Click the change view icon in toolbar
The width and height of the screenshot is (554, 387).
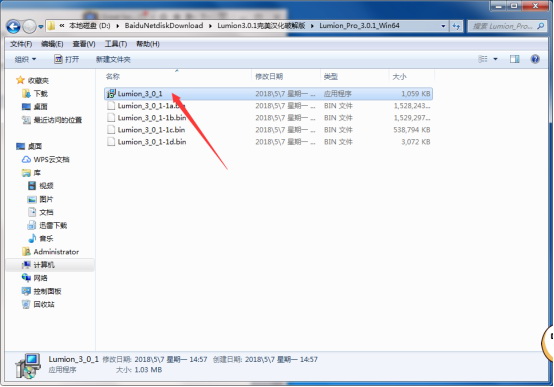483,59
